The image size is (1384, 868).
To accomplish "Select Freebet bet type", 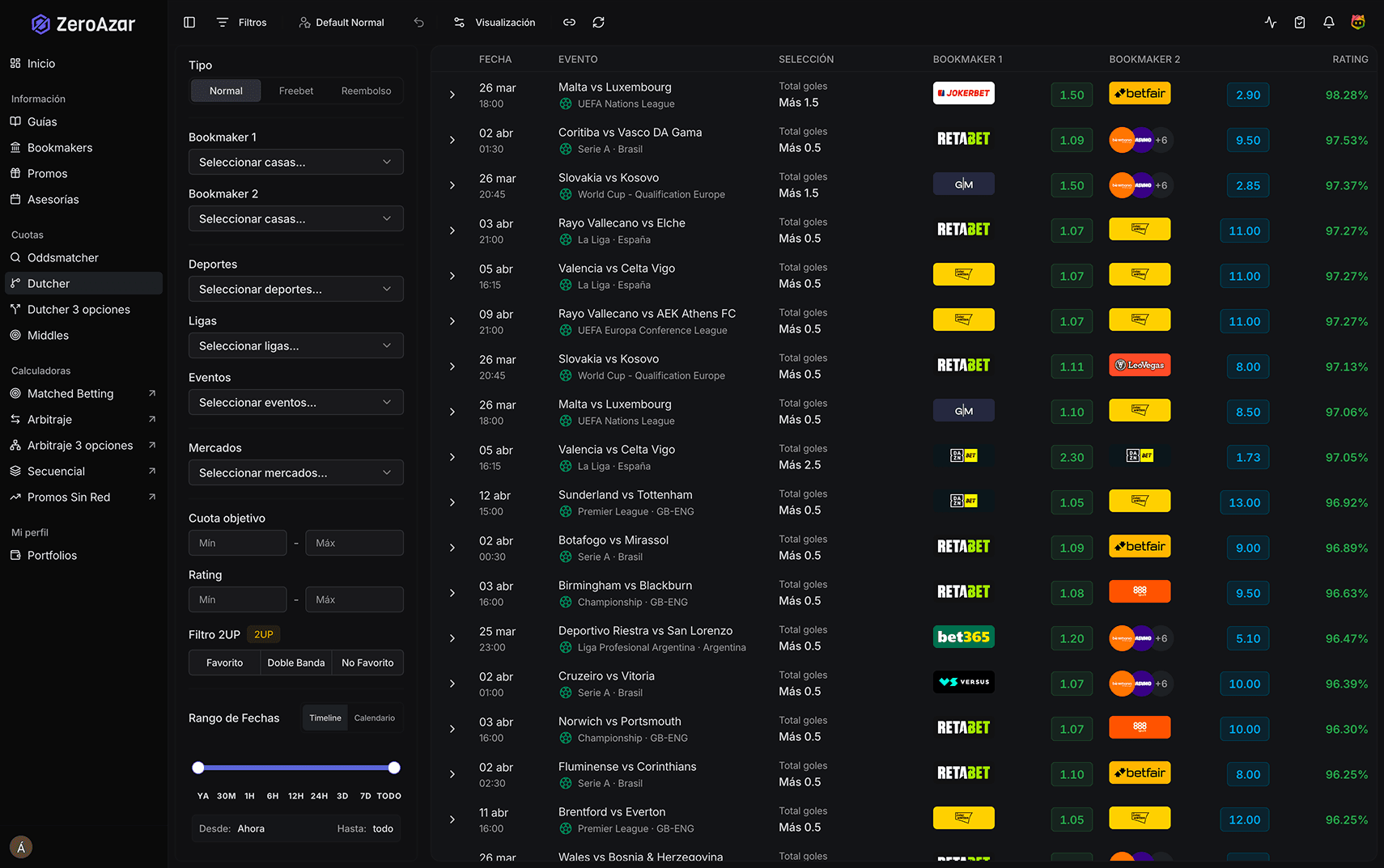I will [x=296, y=91].
